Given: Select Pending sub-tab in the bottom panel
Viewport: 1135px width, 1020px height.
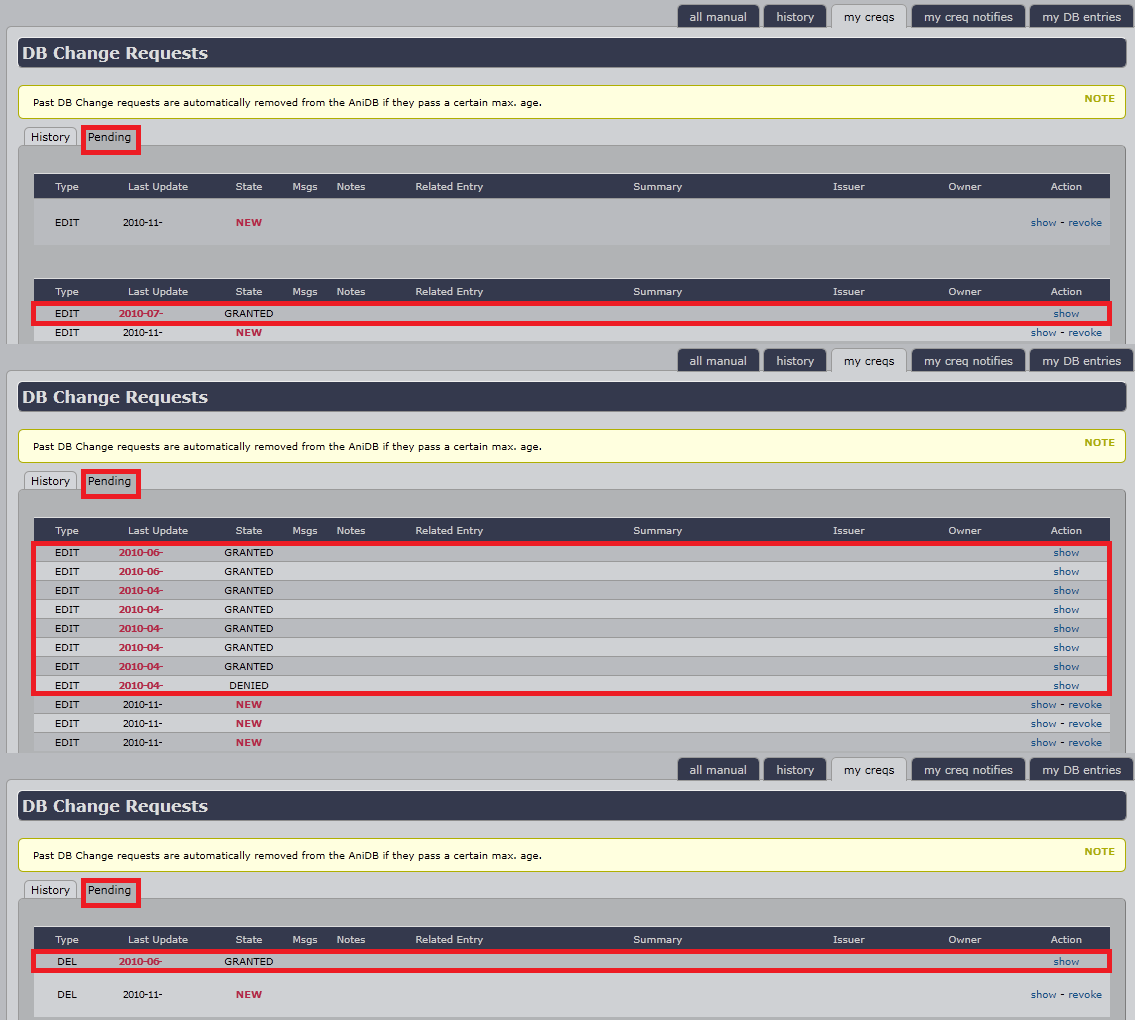Looking at the screenshot, I should pos(110,890).
